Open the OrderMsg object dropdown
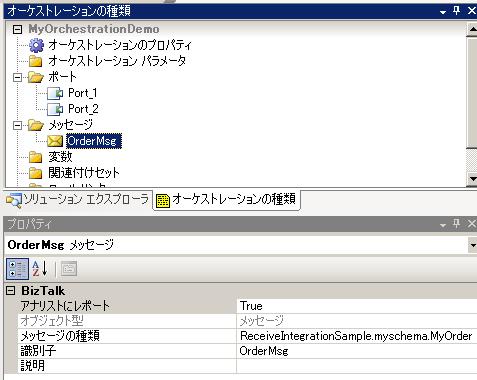 pos(472,245)
